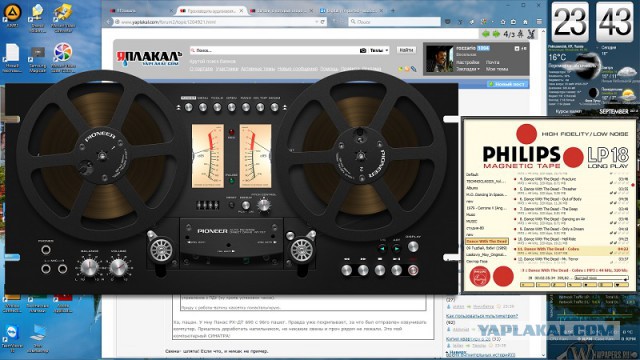Viewport: 640px width, 360px height.
Task: Click the rewind transport button on the deck
Action: [x=346, y=270]
